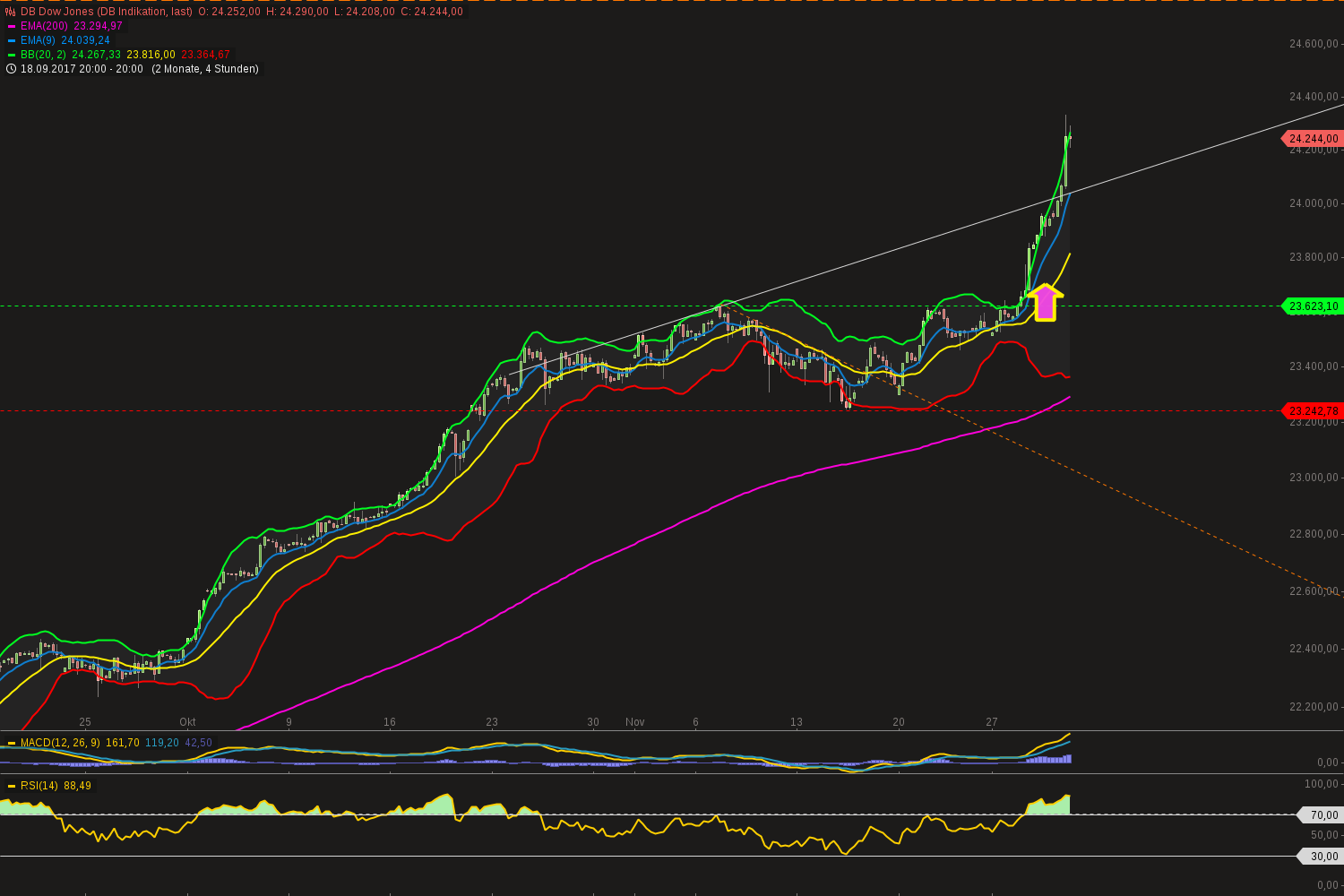Viewport: 1344px width, 896px height.
Task: Click the red price level tag "23.242,78"
Action: (x=1313, y=411)
